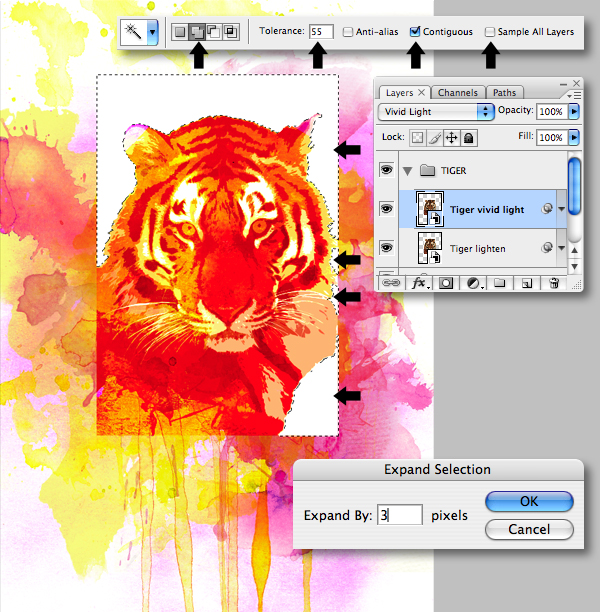Viewport: 600px width, 612px height.
Task: Close the Layers tab with its X
Action: click(422, 93)
